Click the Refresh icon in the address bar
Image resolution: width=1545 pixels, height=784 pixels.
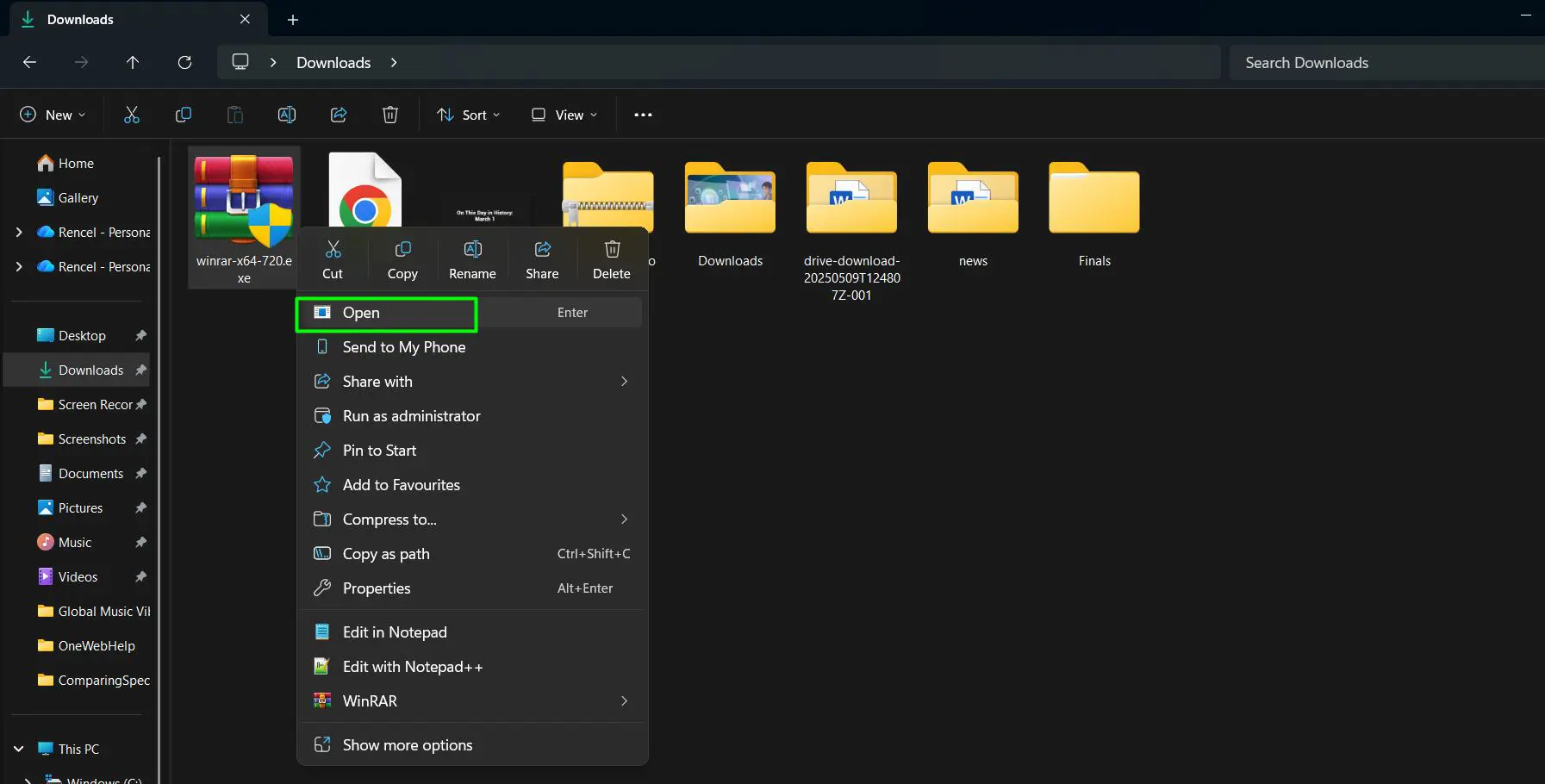tap(185, 62)
